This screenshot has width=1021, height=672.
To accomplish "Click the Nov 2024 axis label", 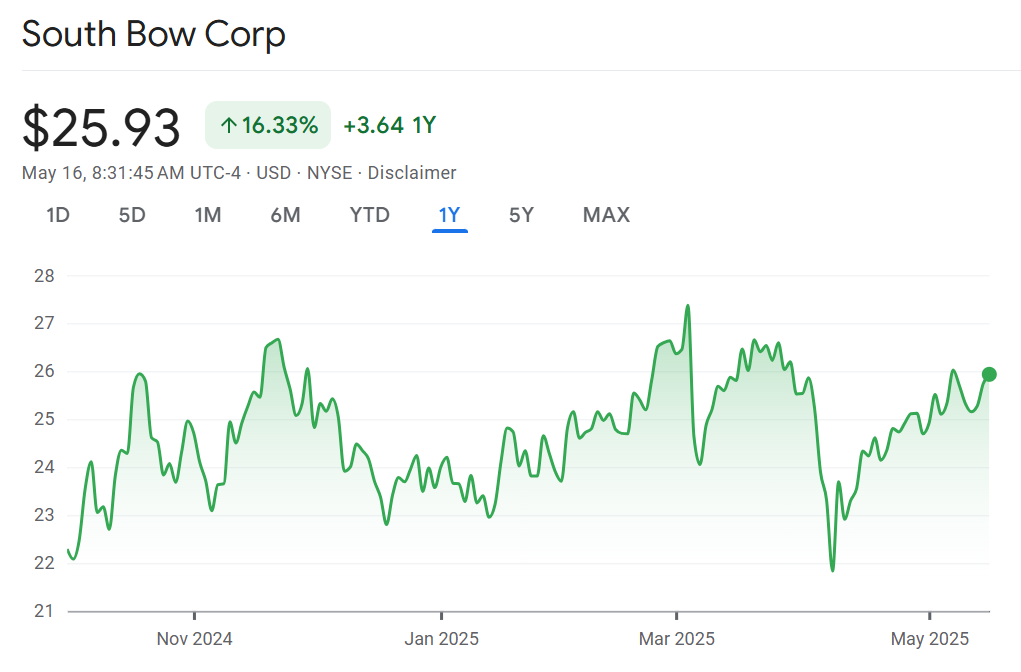I will (x=195, y=639).
